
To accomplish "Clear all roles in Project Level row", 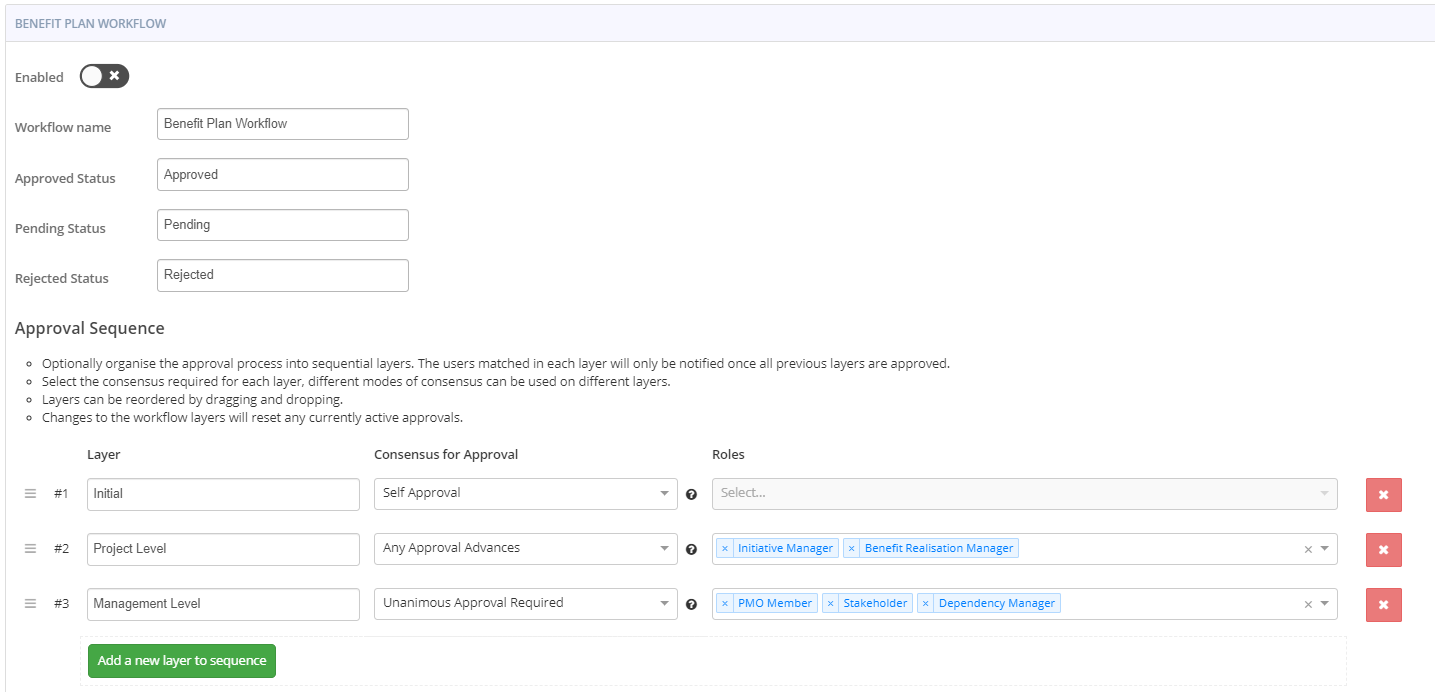I will point(1308,549).
